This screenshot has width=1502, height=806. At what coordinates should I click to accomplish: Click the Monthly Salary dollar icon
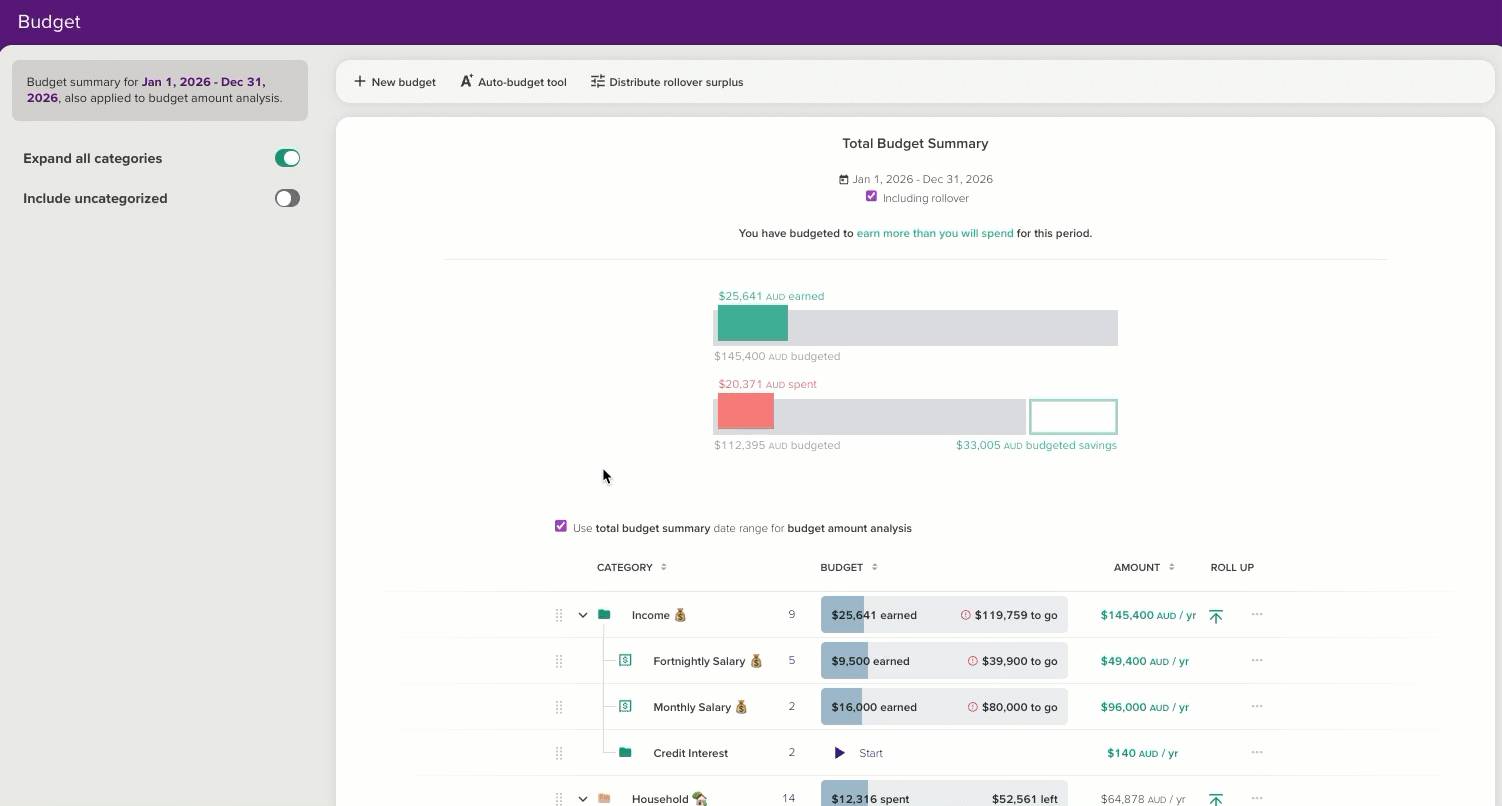click(625, 706)
